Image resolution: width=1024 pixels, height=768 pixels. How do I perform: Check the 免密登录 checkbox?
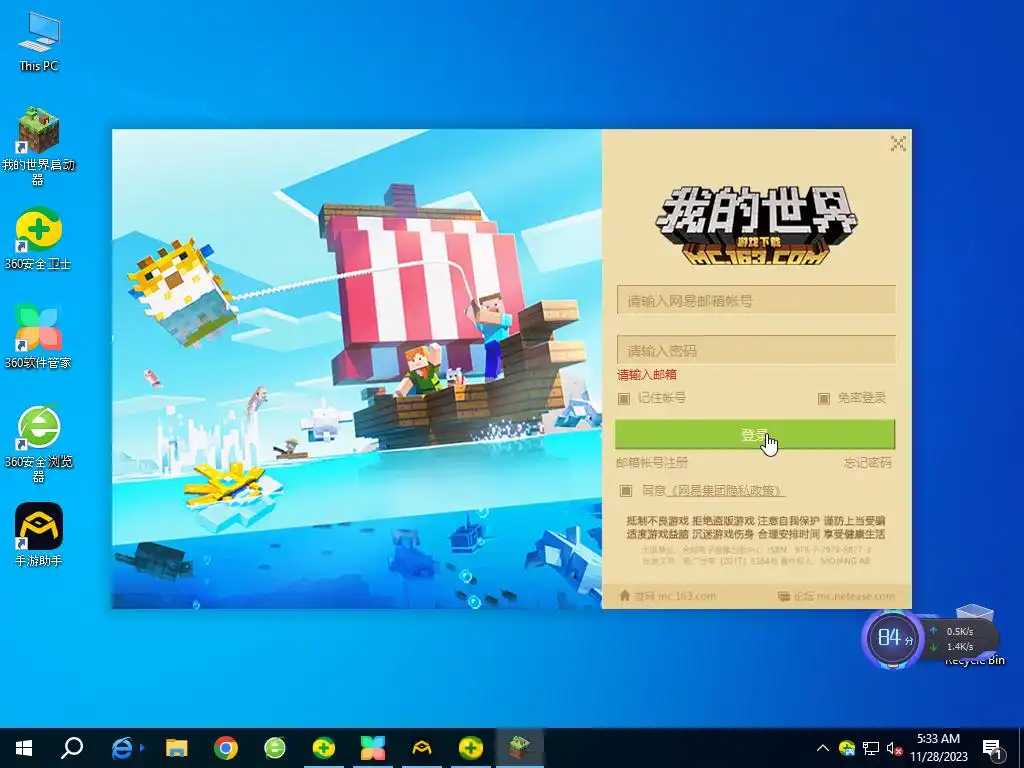(824, 398)
